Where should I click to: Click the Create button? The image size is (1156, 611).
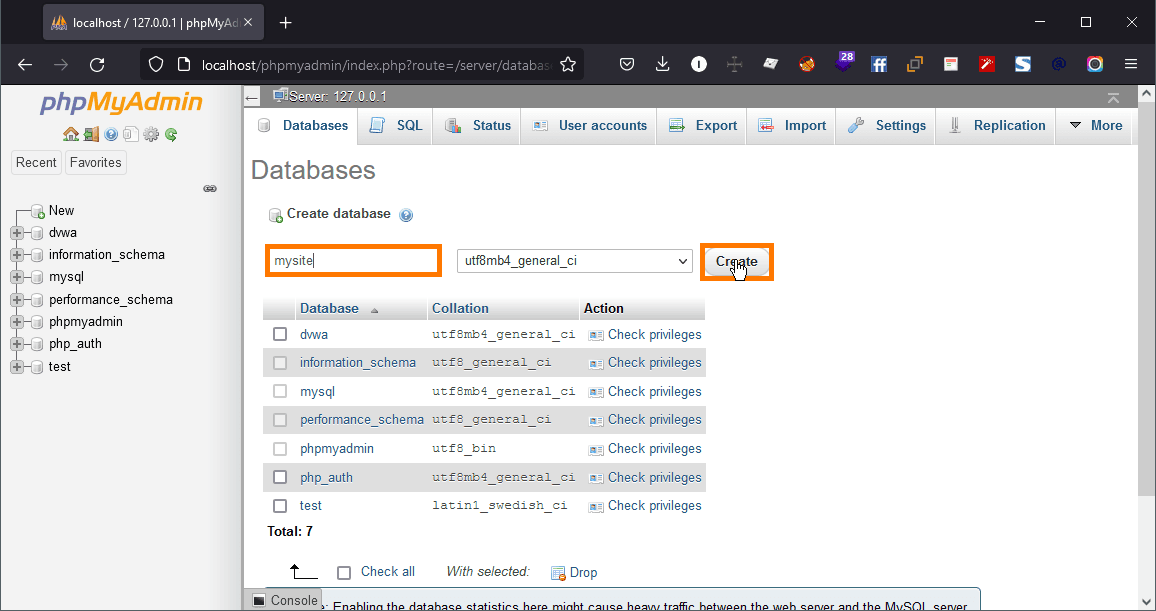[737, 262]
